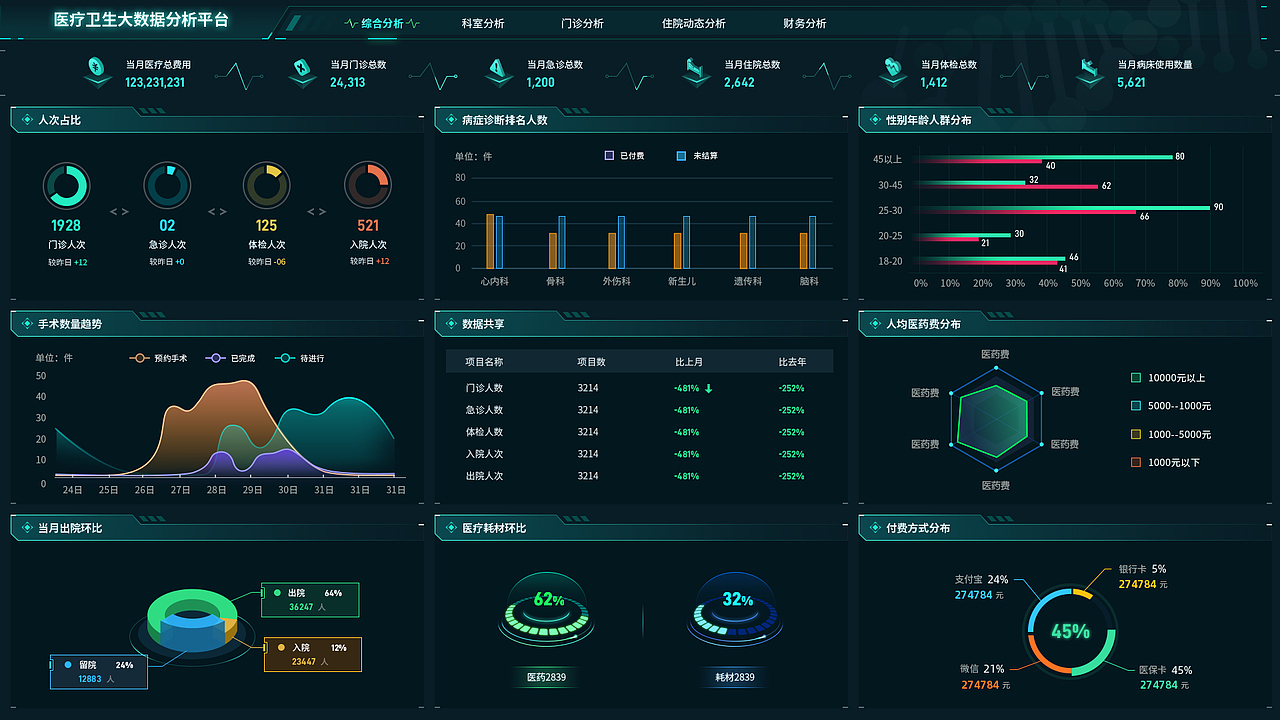The width and height of the screenshot is (1280, 720).
Task: Click the 微信 21% label
Action: coord(981,669)
